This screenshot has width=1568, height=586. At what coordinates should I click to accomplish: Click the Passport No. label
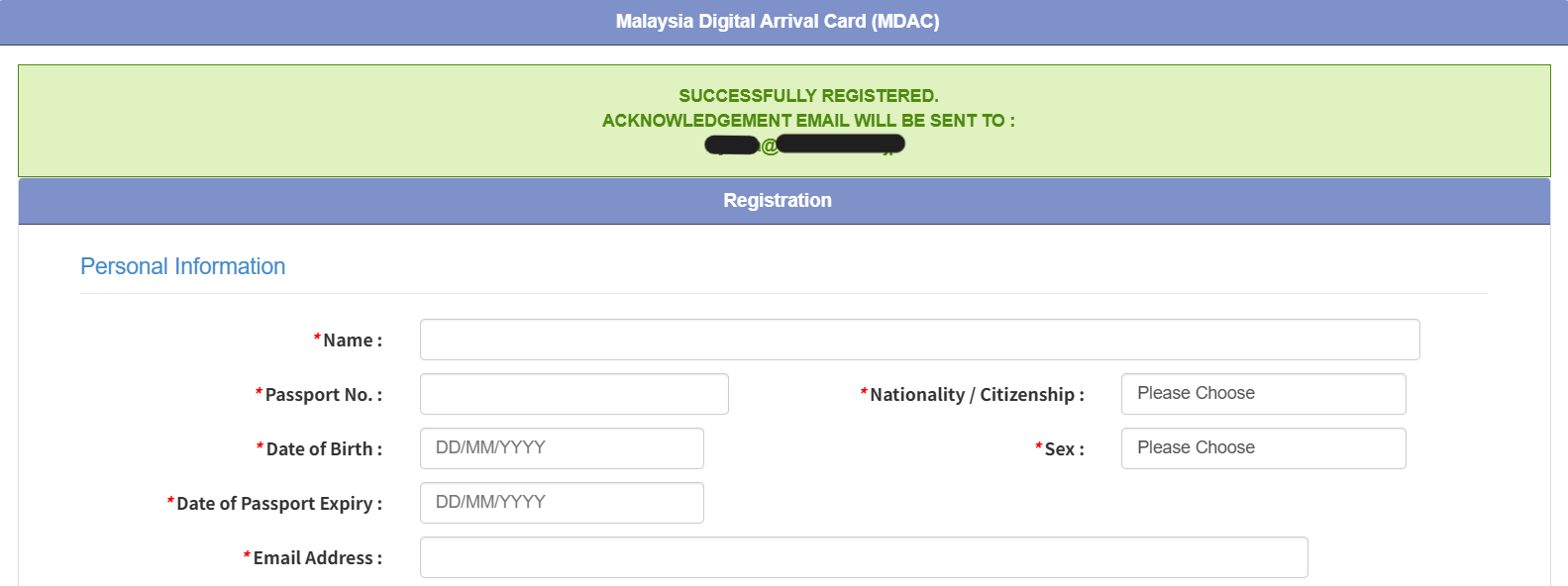(x=323, y=395)
